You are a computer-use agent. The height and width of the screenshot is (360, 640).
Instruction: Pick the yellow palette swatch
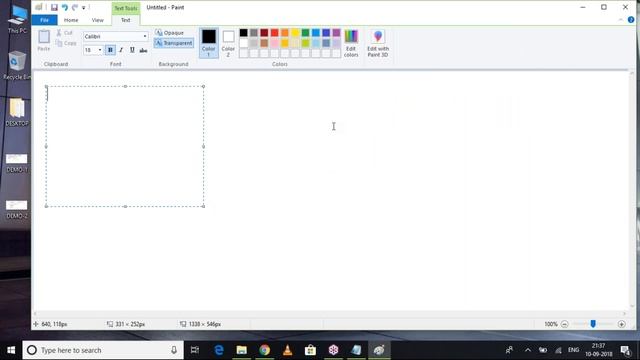(295, 33)
